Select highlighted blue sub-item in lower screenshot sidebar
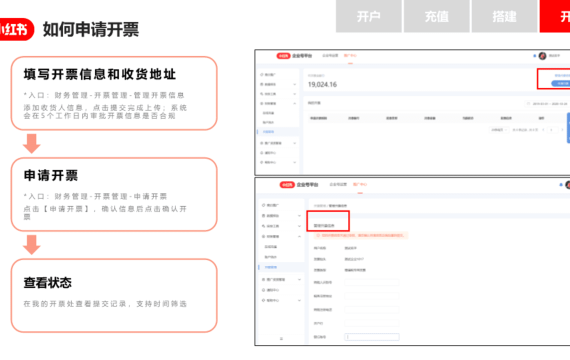The width and height of the screenshot is (570, 360). tap(271, 267)
